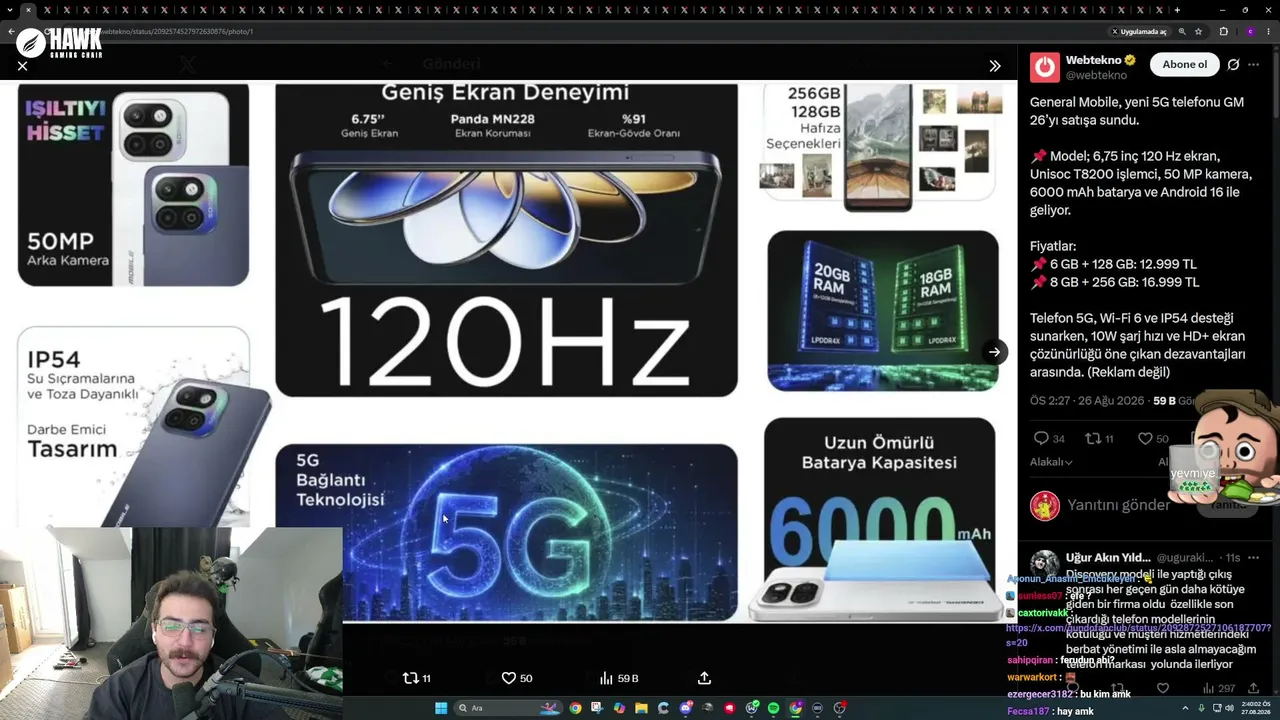Open a new browser tab with plus
This screenshot has height=720, width=1280.
(1177, 10)
